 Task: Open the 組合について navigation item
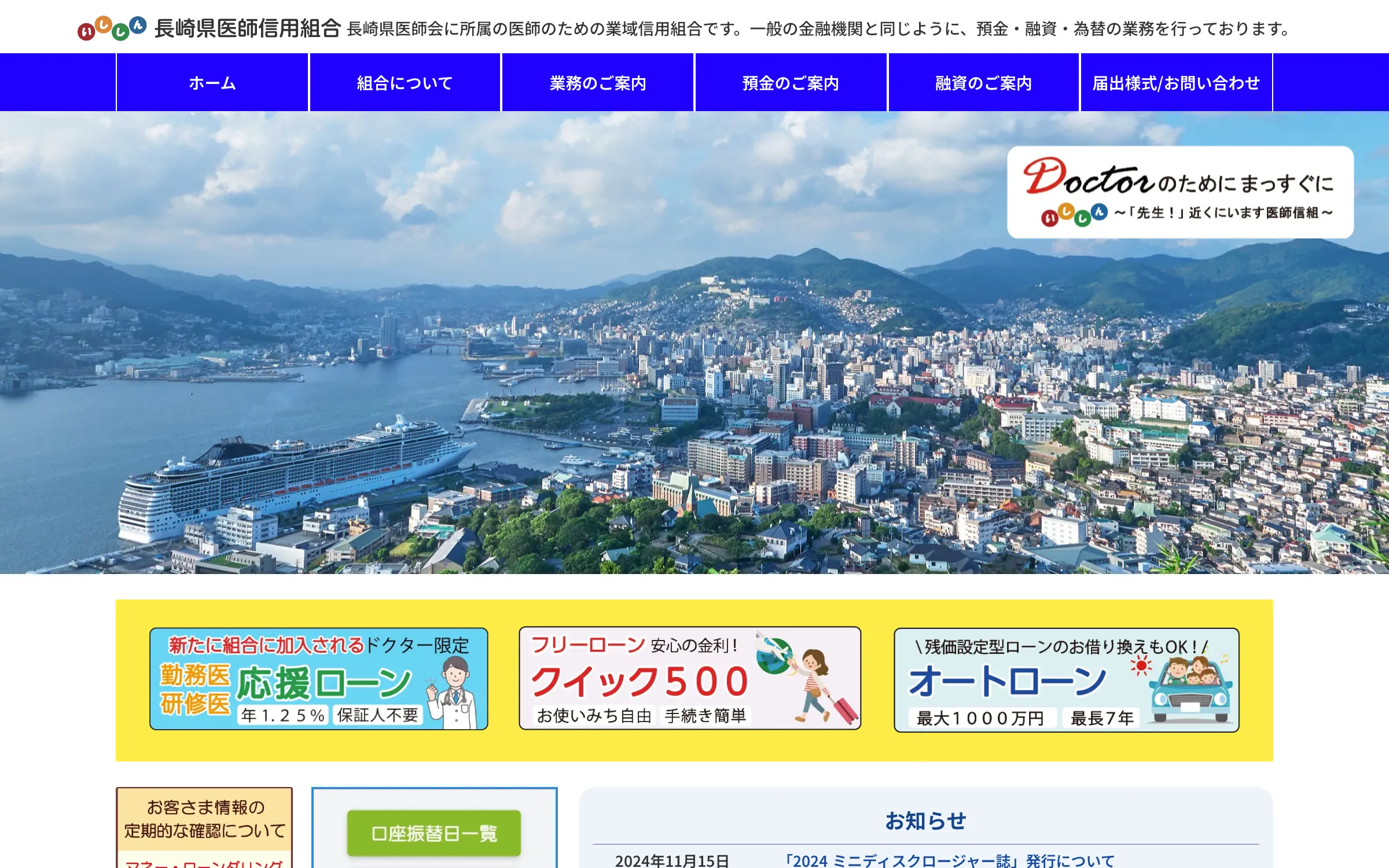(405, 83)
